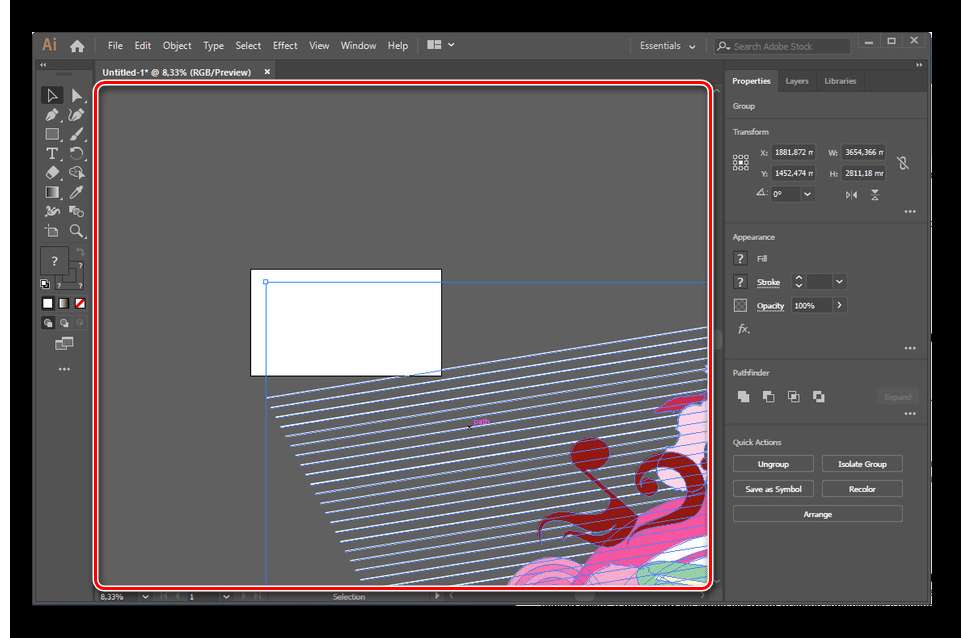Expand the rotation angle dropdown
Image resolution: width=964 pixels, height=638 pixels.
point(806,194)
